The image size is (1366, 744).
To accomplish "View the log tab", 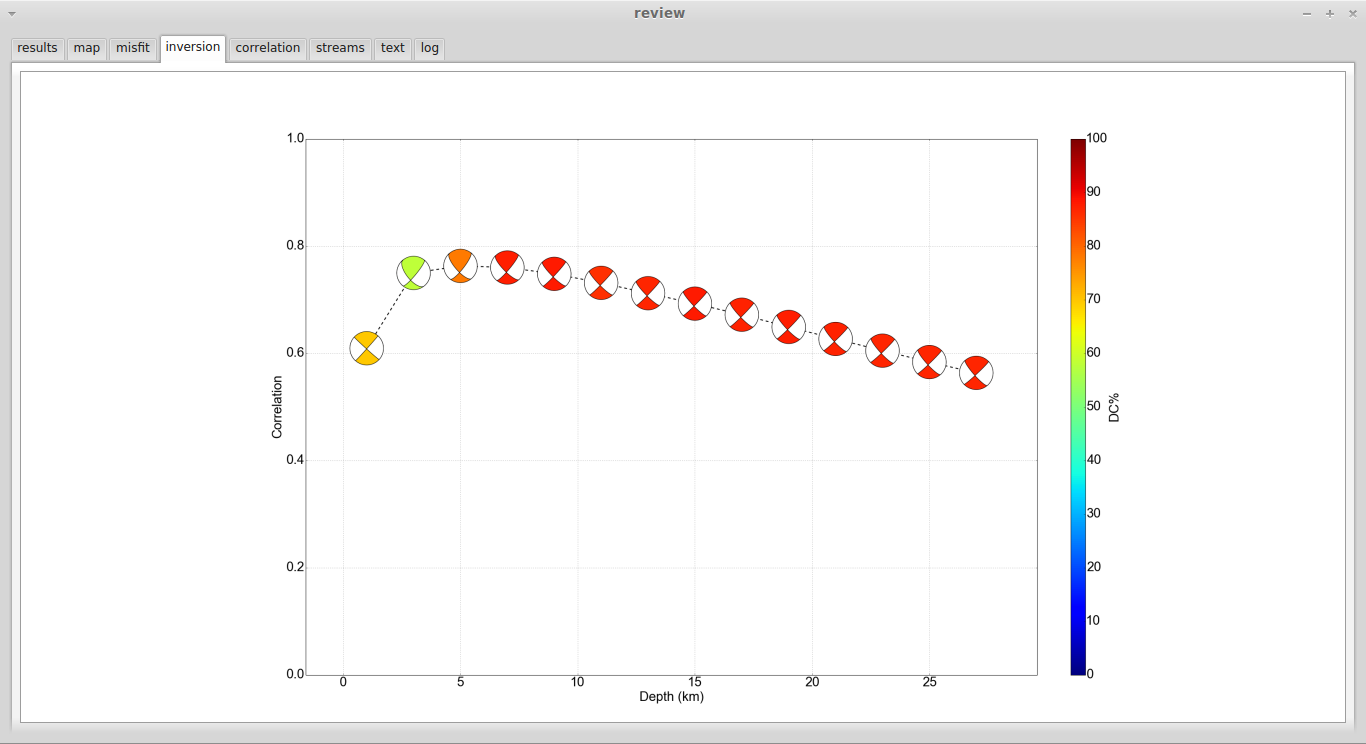I will click(430, 48).
